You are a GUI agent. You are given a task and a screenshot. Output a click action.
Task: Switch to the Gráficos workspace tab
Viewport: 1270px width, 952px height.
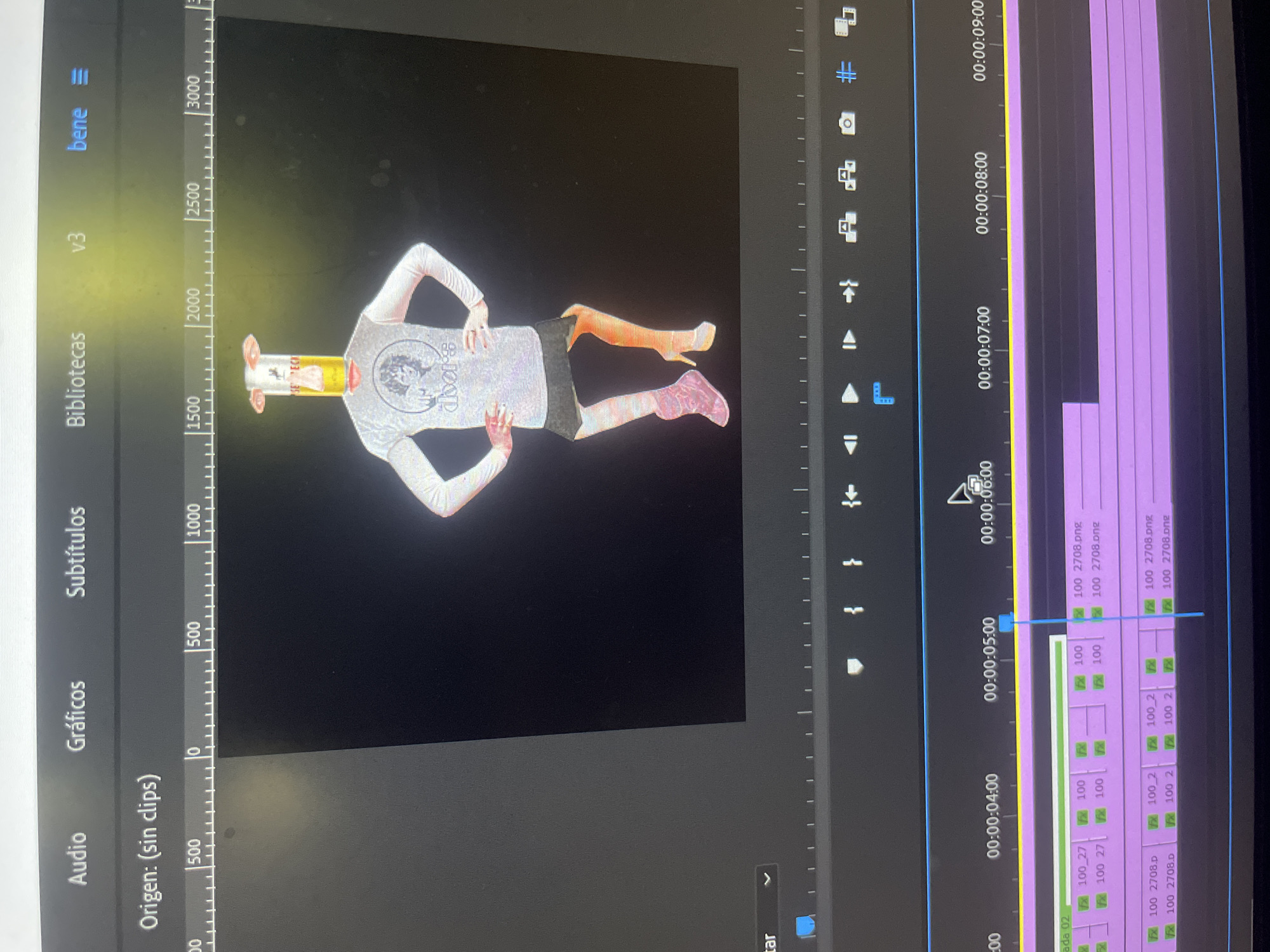(x=76, y=717)
